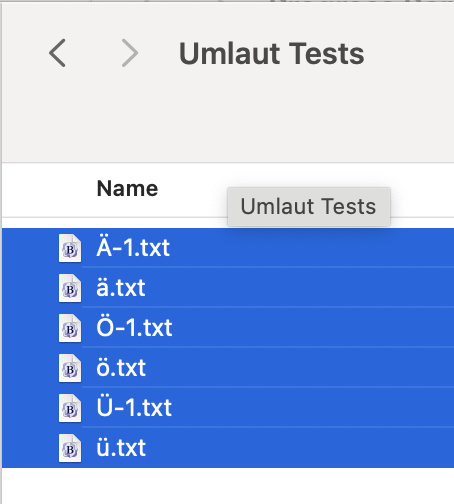454x504 pixels.
Task: Choose the Ö-1.txt file name
Action: tap(134, 327)
